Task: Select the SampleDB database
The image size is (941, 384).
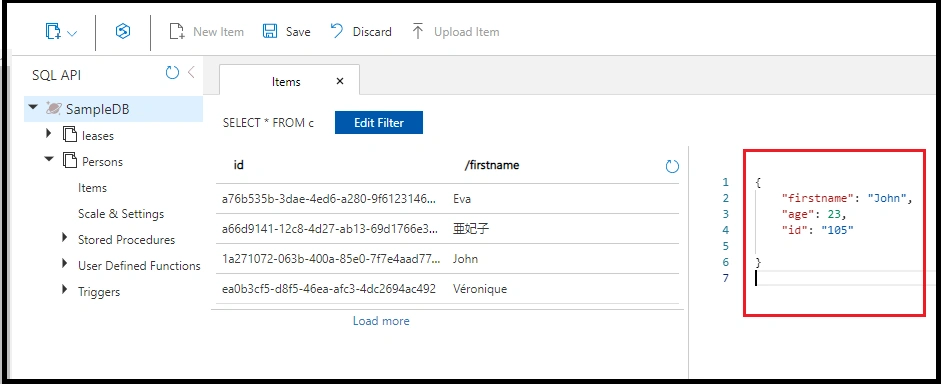Action: pyautogui.click(x=97, y=109)
